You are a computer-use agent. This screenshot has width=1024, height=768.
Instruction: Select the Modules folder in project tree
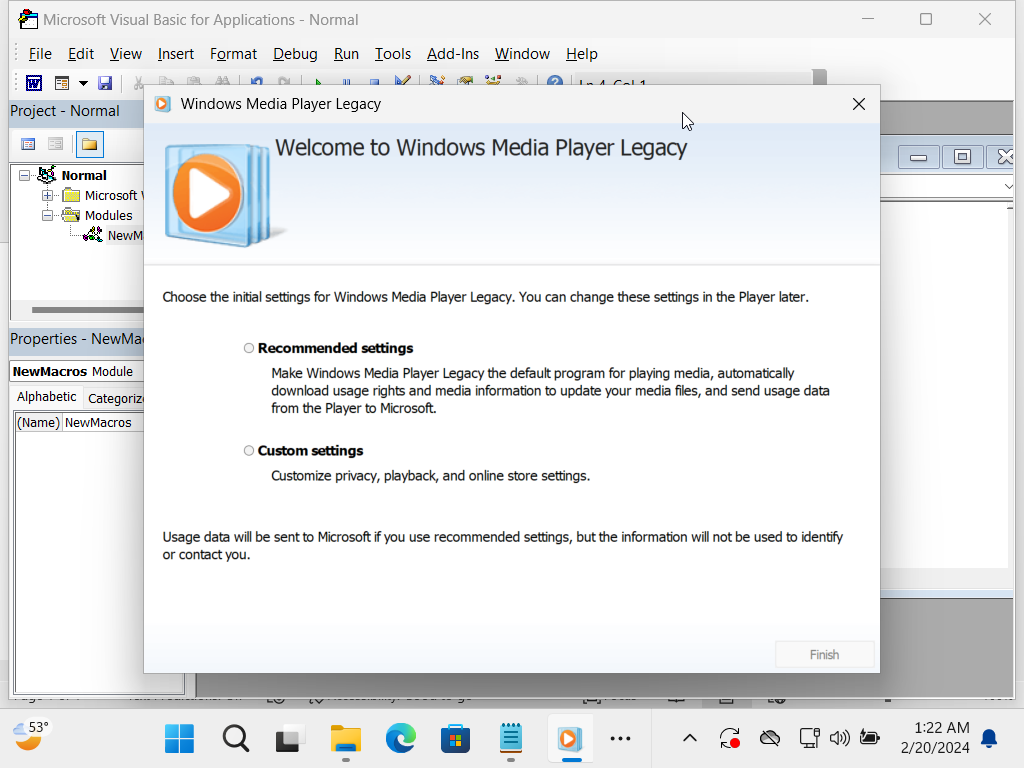coord(108,216)
